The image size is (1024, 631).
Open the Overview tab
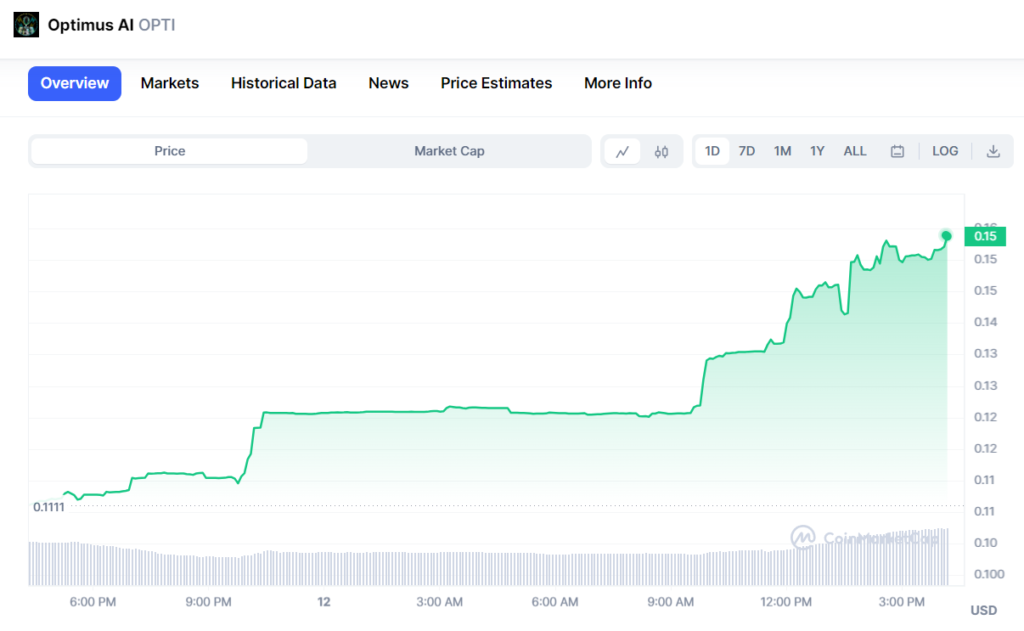click(x=75, y=83)
